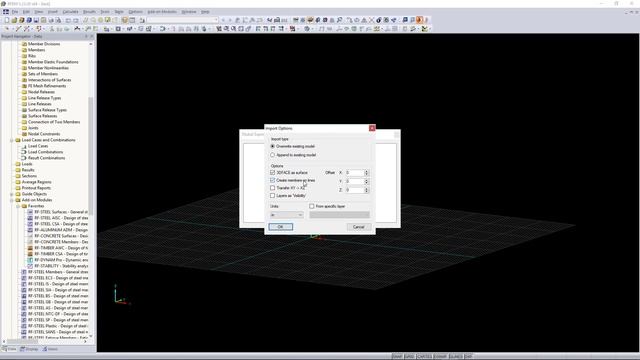Click the Offset X input field
Image resolution: width=640 pixels, height=360 pixels.
[x=354, y=173]
